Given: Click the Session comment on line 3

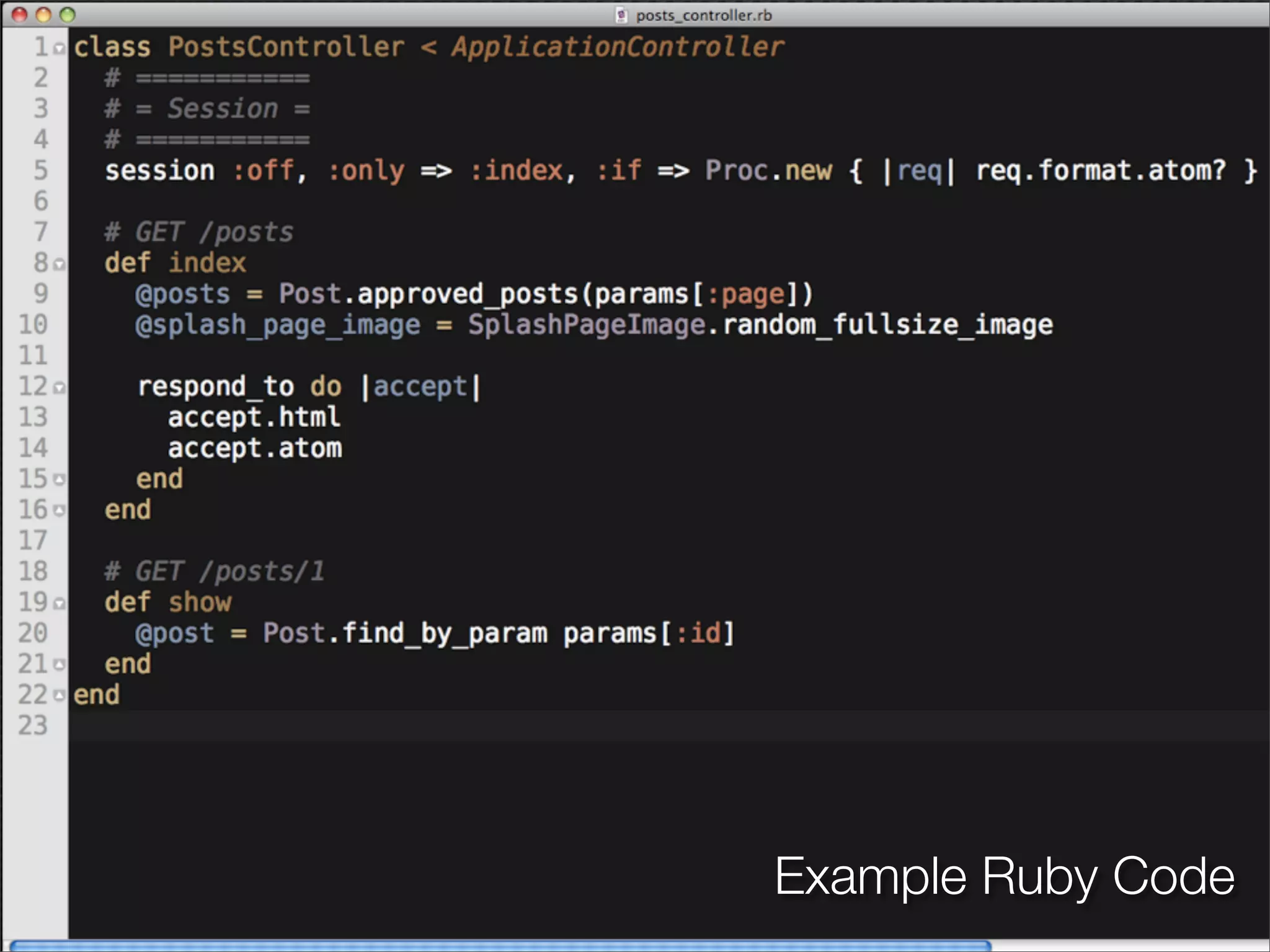Looking at the screenshot, I should [207, 109].
